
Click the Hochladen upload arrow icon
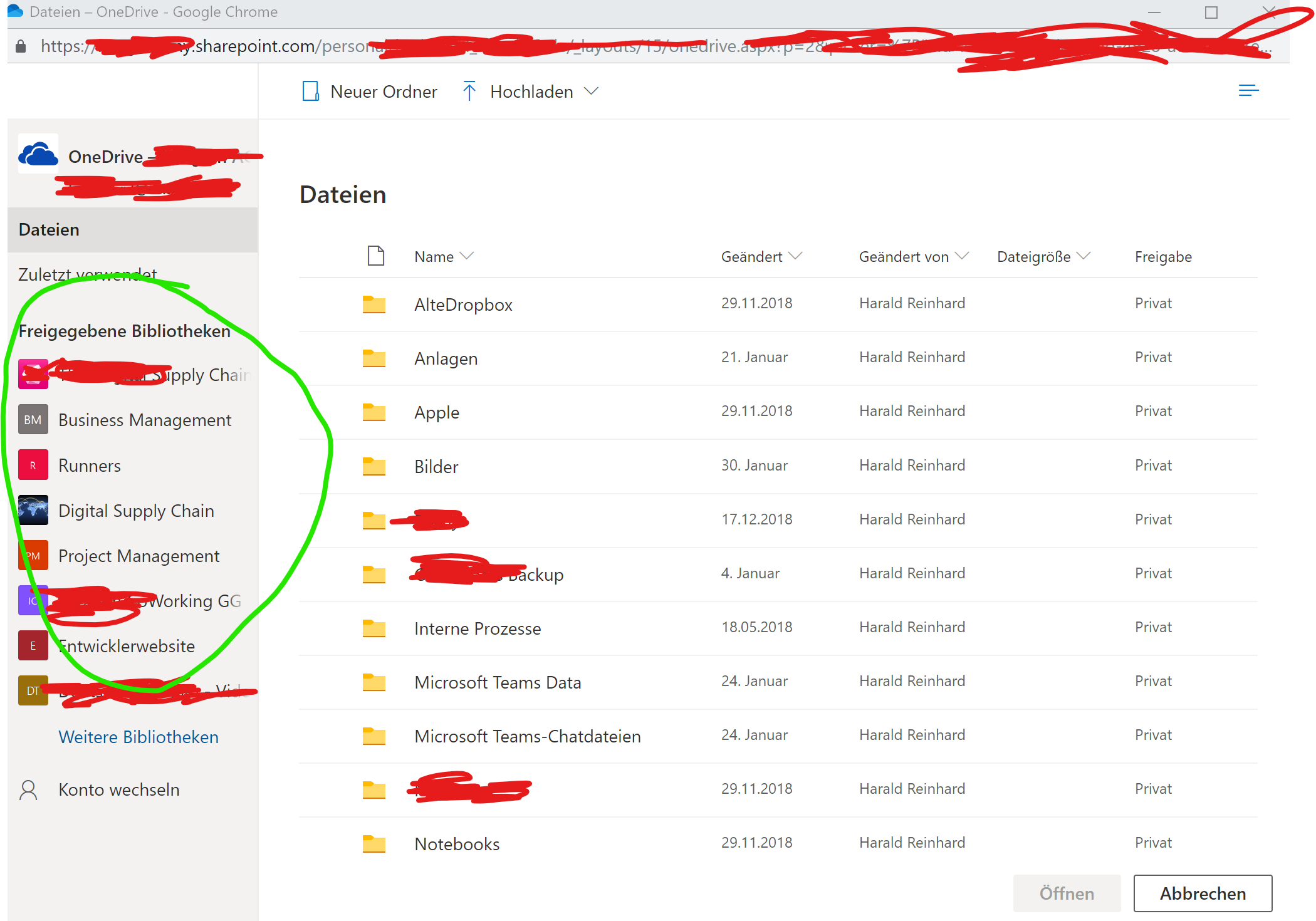click(x=469, y=91)
